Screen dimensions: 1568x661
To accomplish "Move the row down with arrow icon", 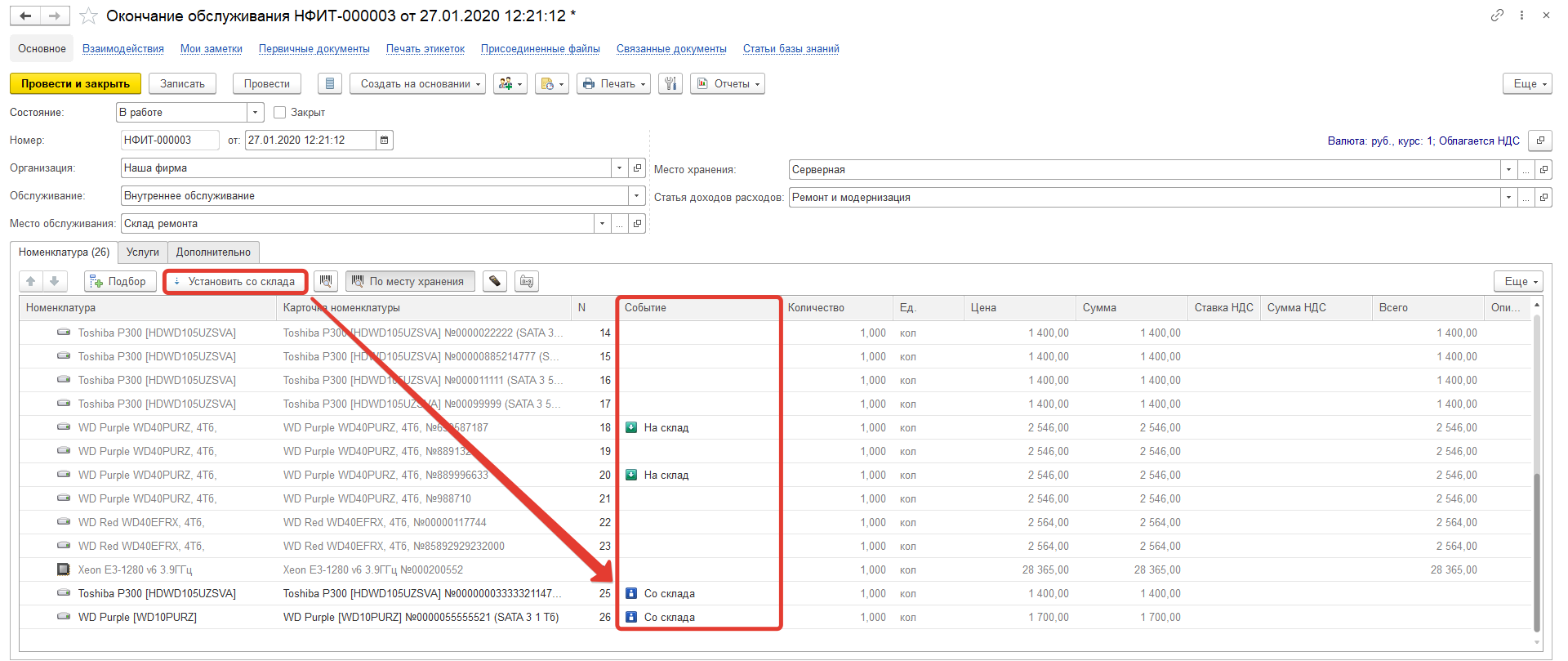I will click(x=54, y=282).
